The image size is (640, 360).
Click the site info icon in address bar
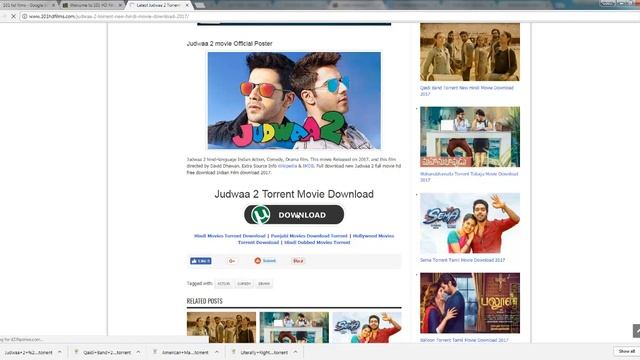[x=24, y=16]
